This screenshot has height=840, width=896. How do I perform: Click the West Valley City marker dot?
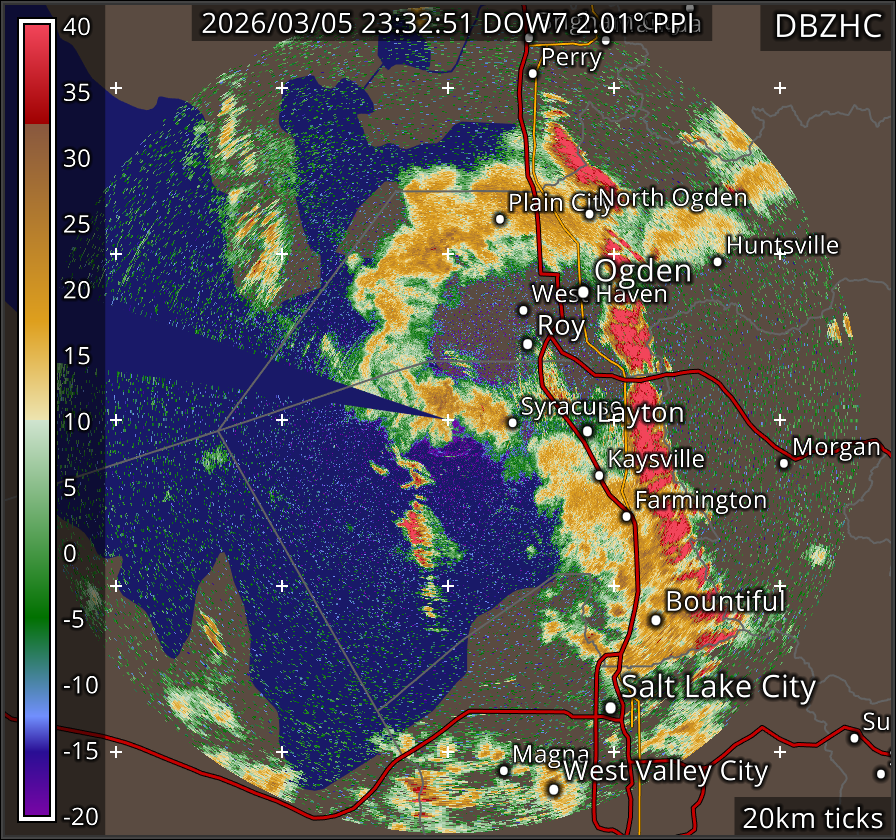point(554,789)
